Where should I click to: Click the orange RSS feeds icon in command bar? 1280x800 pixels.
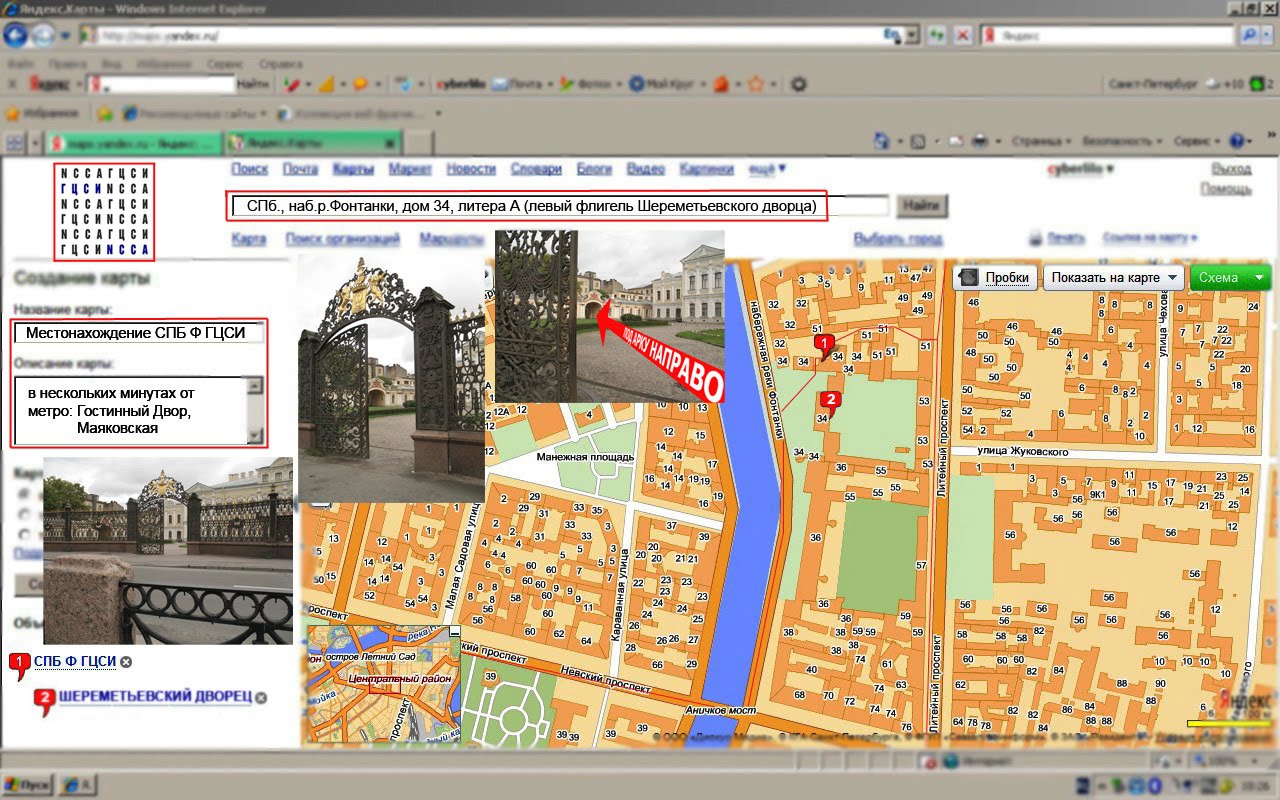(916, 141)
